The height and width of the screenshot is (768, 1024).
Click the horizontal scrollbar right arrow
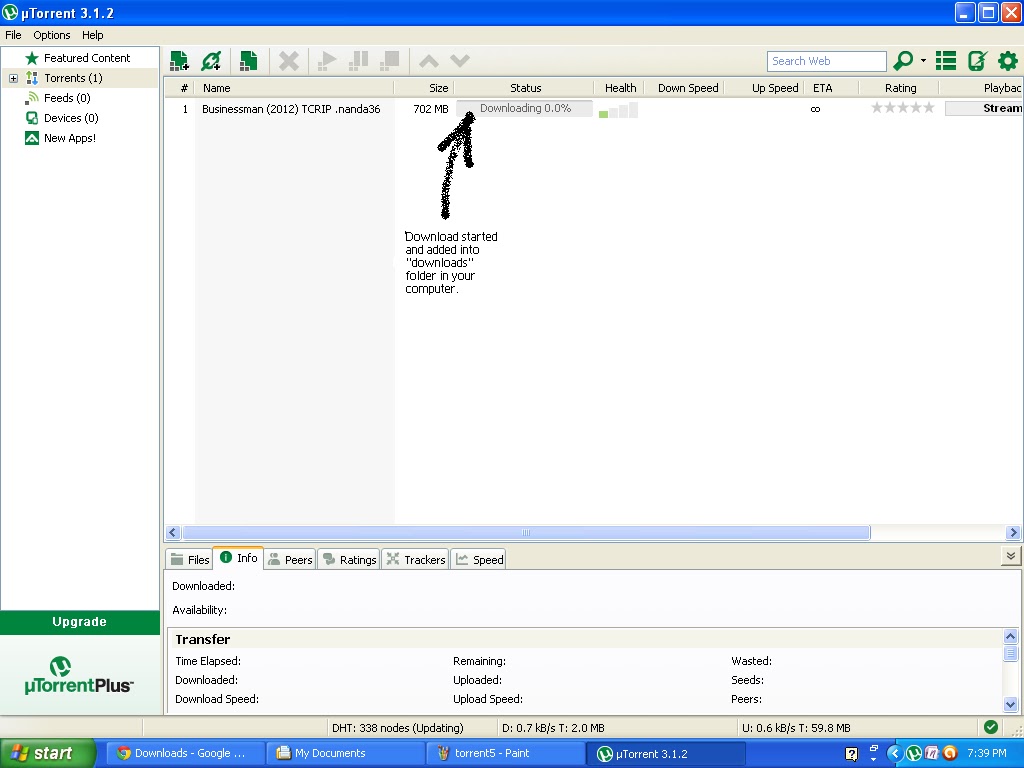(x=1013, y=532)
